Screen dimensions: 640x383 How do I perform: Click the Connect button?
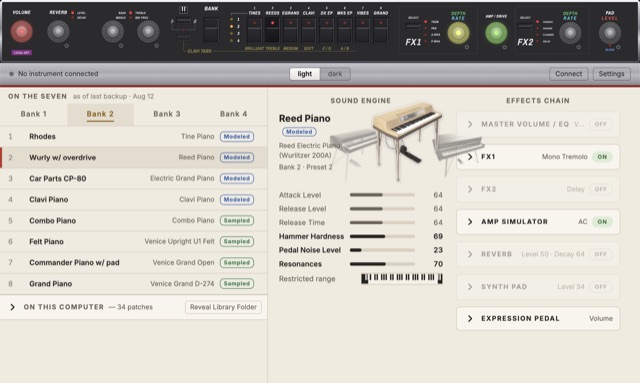(569, 74)
